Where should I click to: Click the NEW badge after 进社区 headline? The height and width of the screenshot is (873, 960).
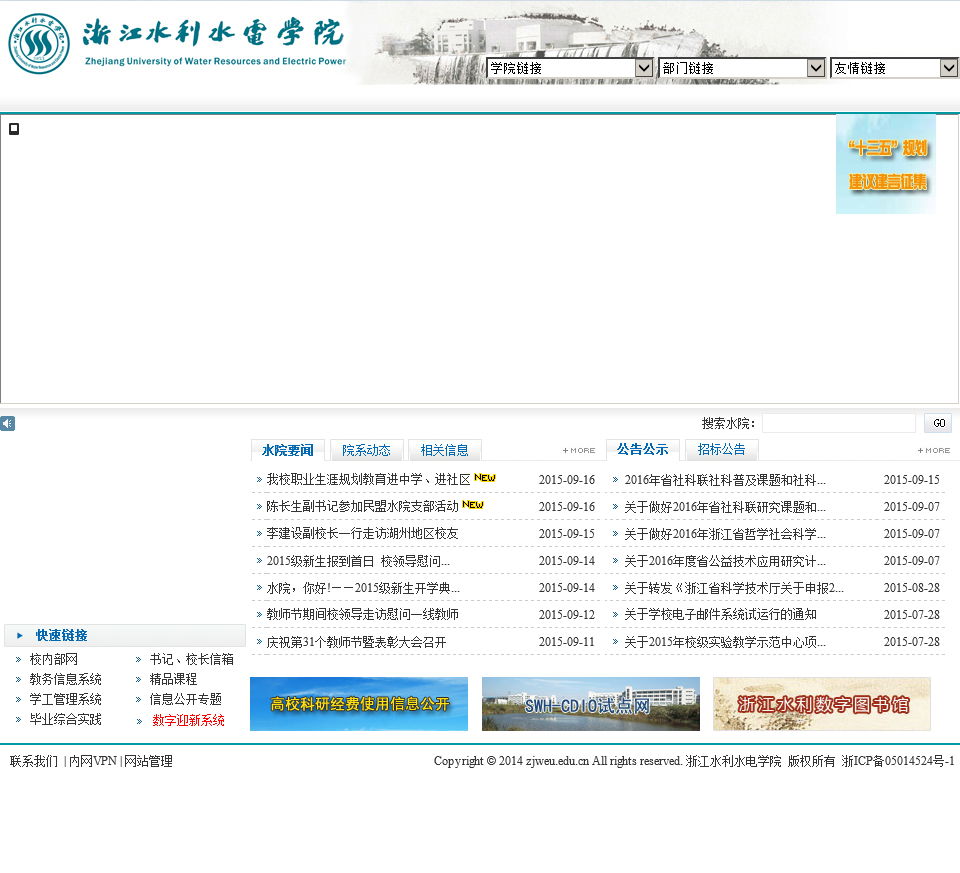[x=484, y=478]
